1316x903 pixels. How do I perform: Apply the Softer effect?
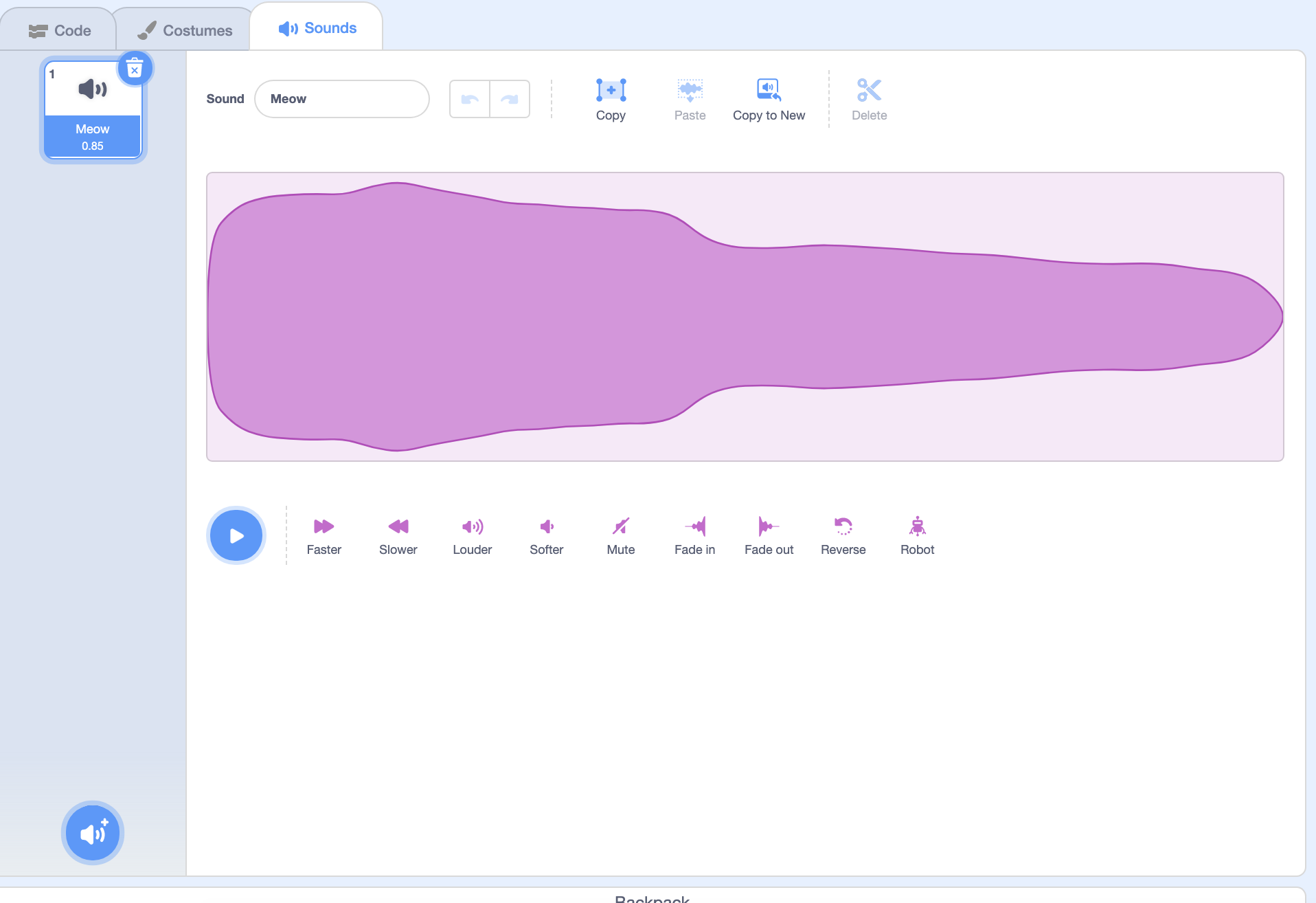pos(546,535)
